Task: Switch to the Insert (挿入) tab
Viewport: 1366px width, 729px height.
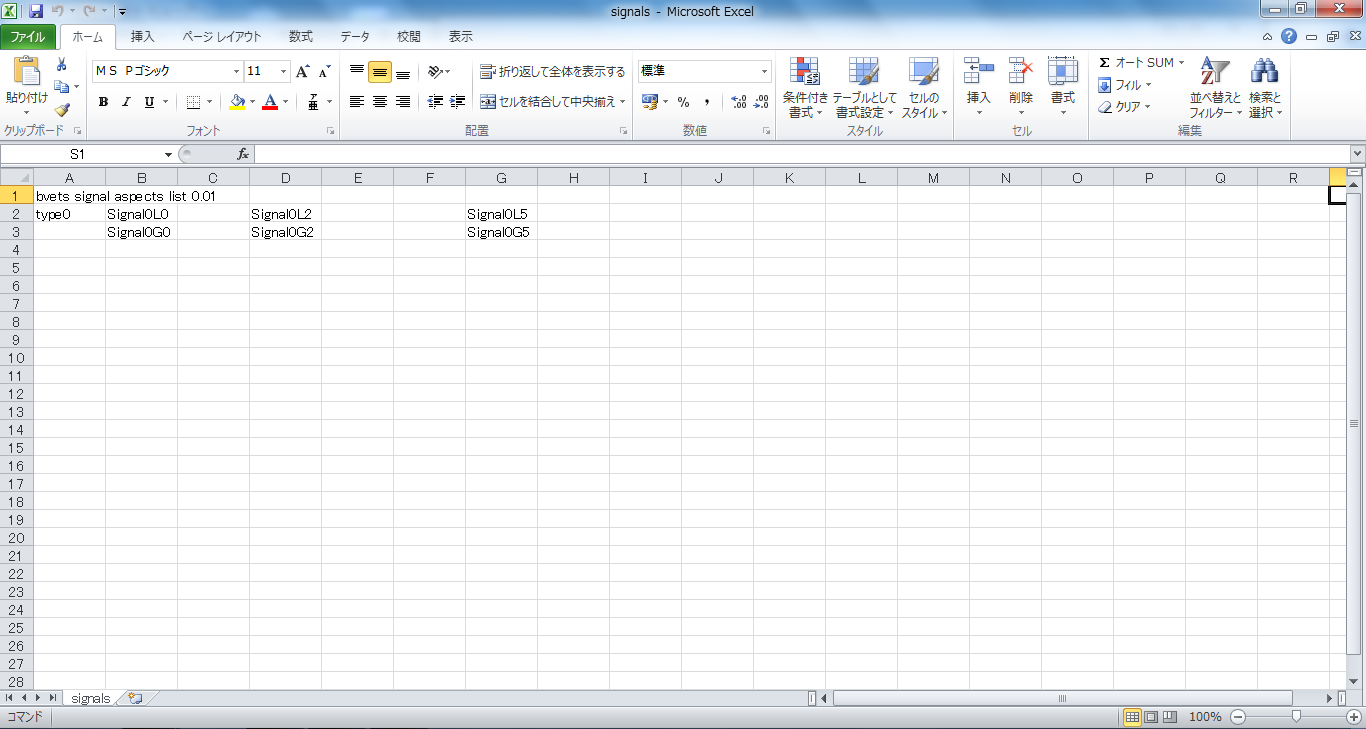Action: 143,36
